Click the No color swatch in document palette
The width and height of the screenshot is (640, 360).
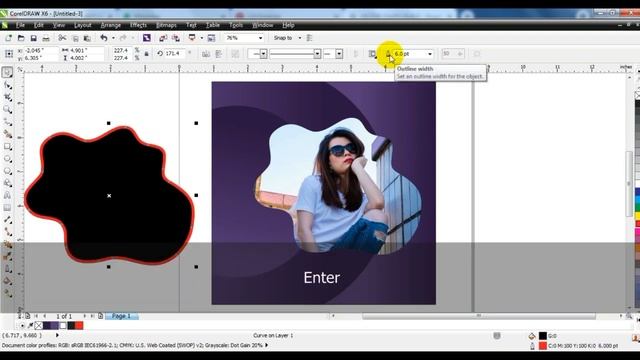tap(38, 325)
